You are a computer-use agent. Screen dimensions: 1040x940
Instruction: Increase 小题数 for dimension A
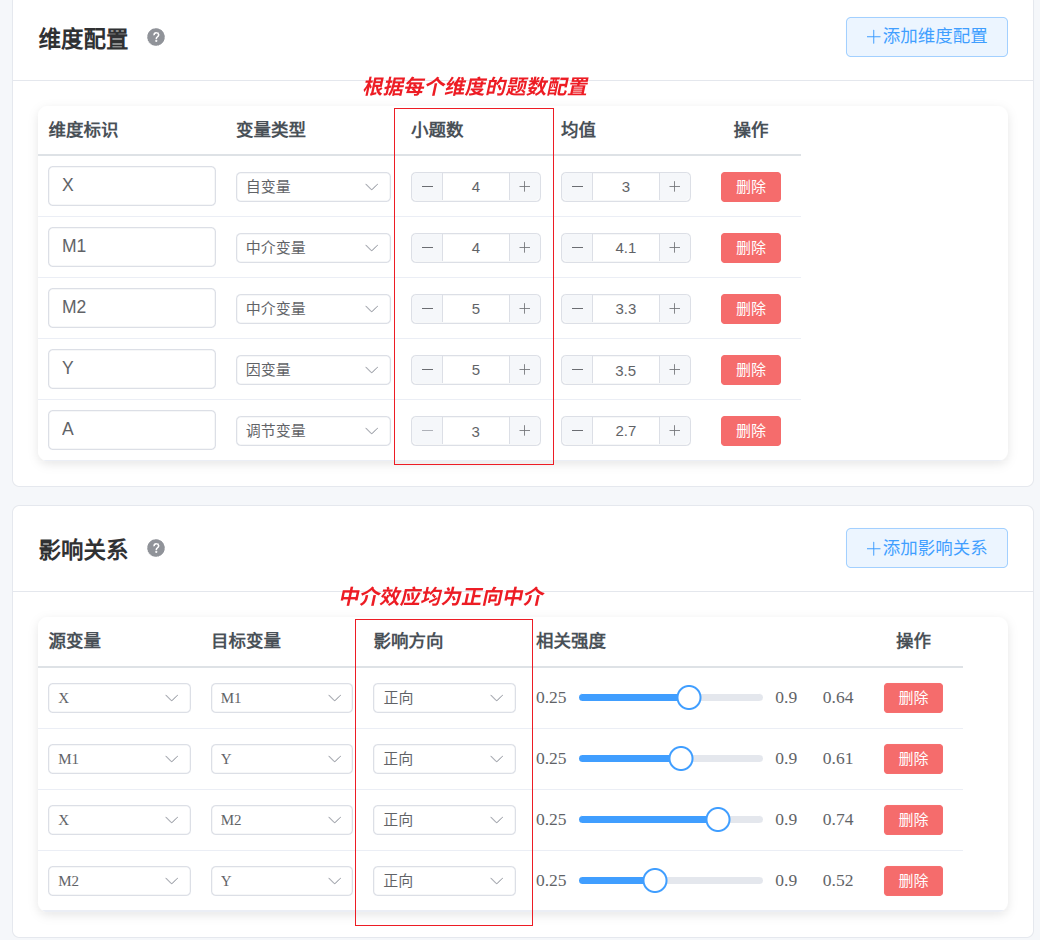pos(524,430)
